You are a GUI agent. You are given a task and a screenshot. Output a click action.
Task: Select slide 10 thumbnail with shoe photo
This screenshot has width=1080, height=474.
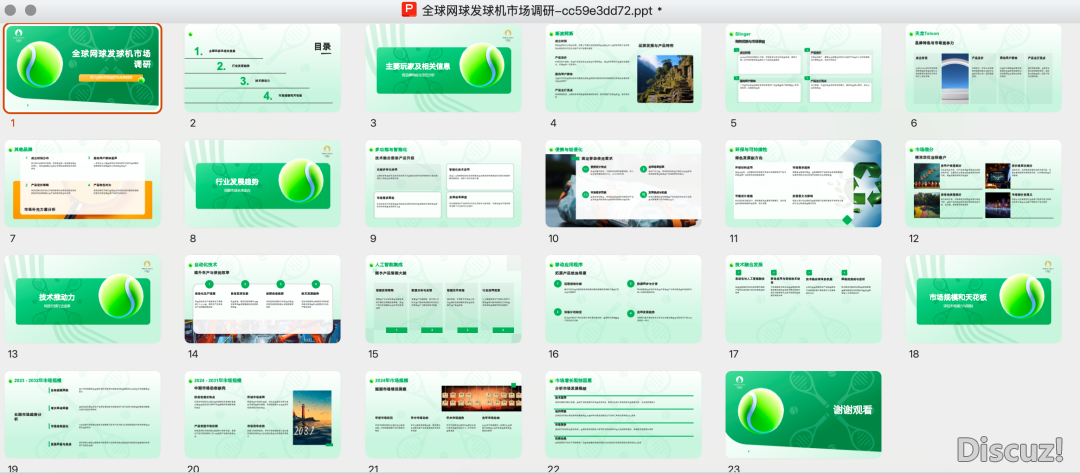[x=623, y=184]
